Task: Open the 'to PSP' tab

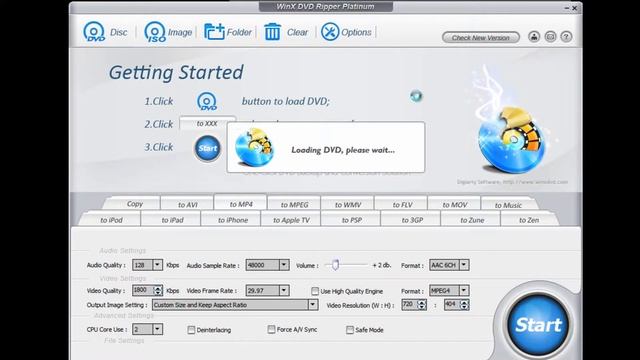Action: tap(351, 220)
